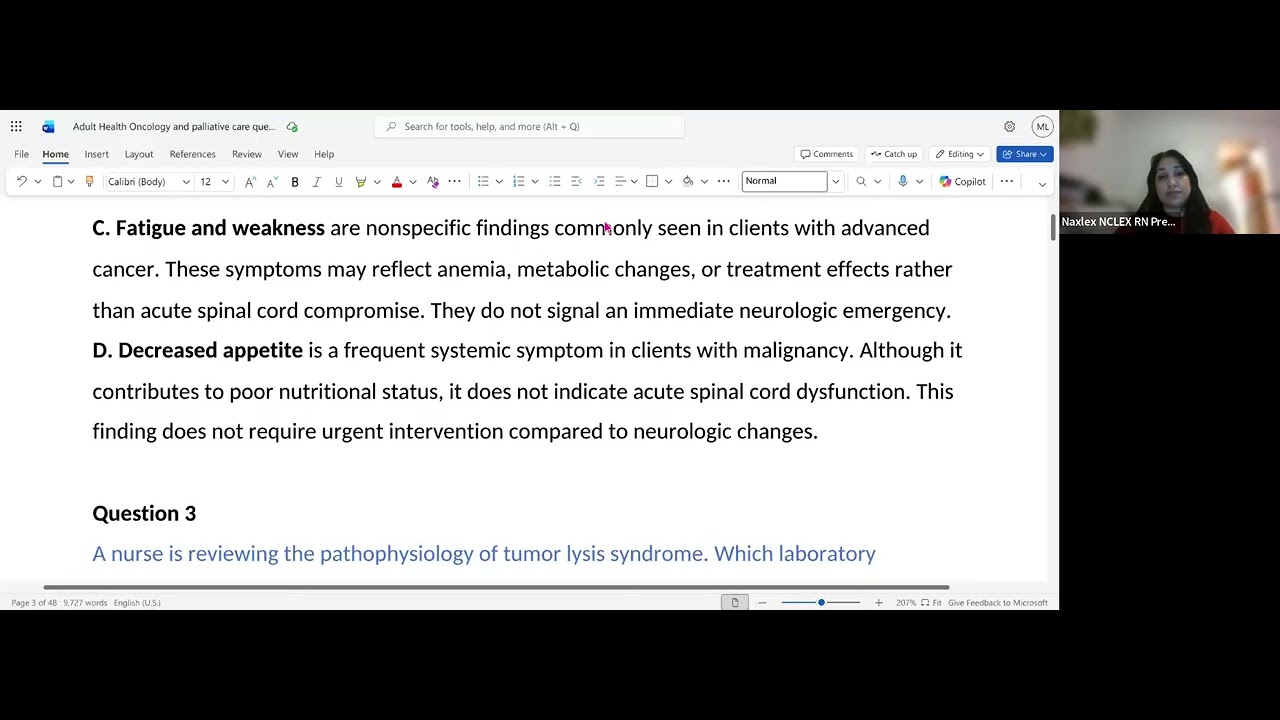Zoom in with plus button
Screen dimensions: 1280x720
[x=878, y=603]
